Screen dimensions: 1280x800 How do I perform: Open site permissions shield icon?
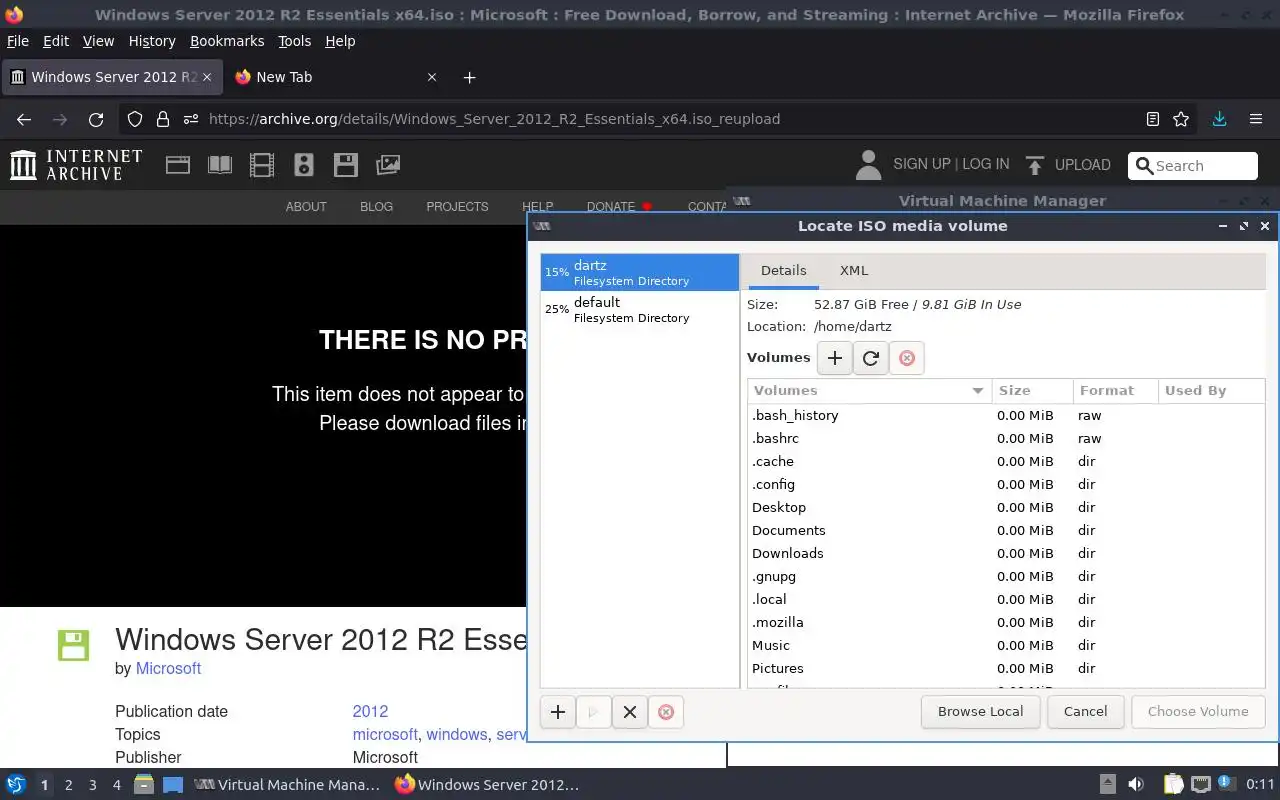click(x=135, y=119)
